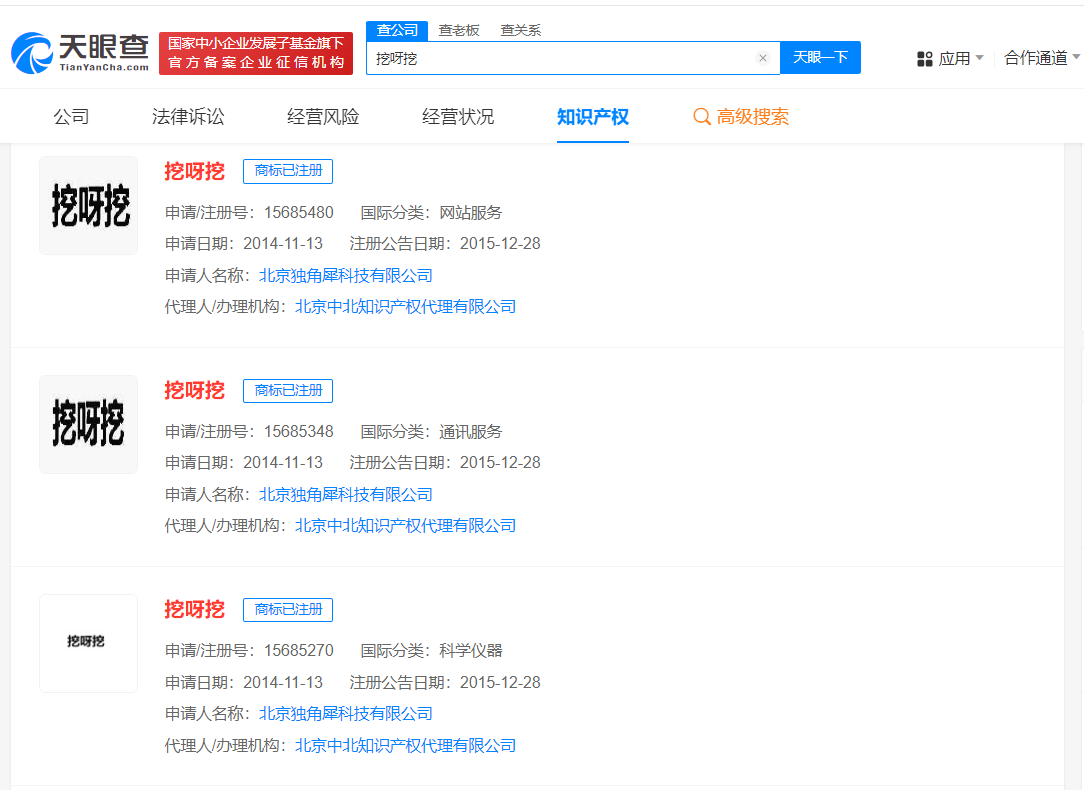Open 北京中北知识产权代理有限公司 in 15685348 entry
This screenshot has height=790, width=1084.
406,526
